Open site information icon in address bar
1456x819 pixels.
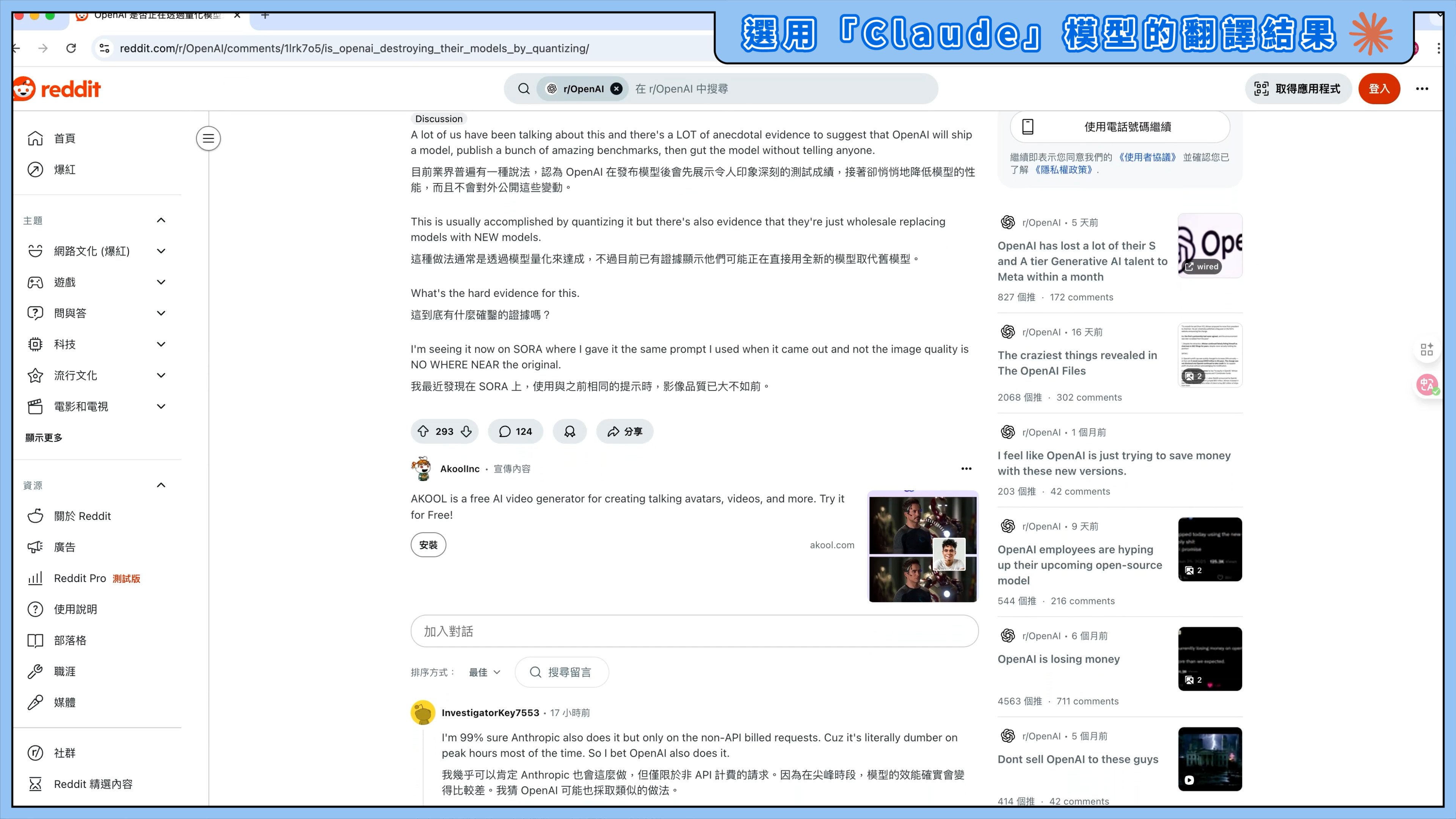[105, 48]
